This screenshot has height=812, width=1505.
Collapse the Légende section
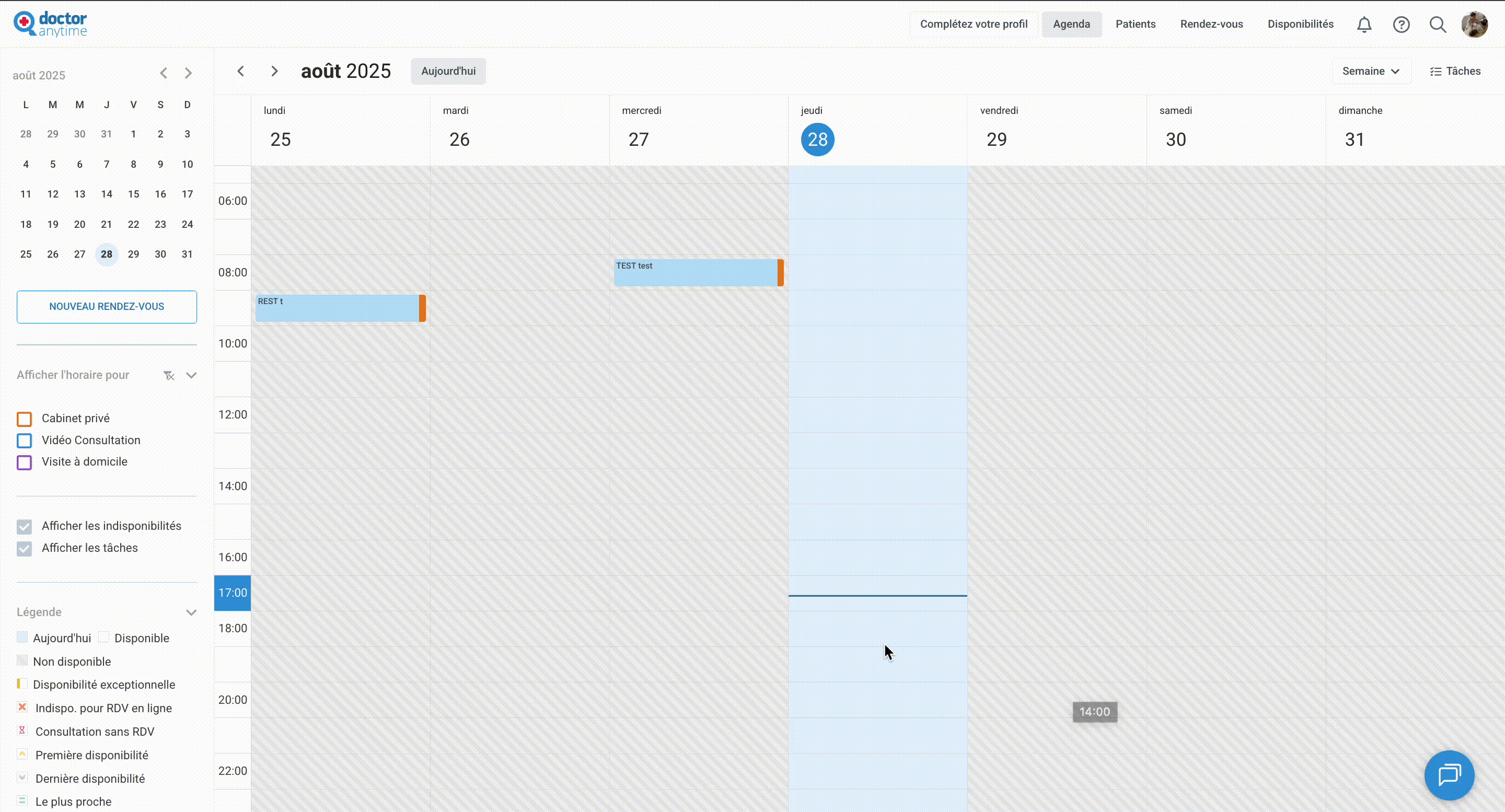point(191,613)
